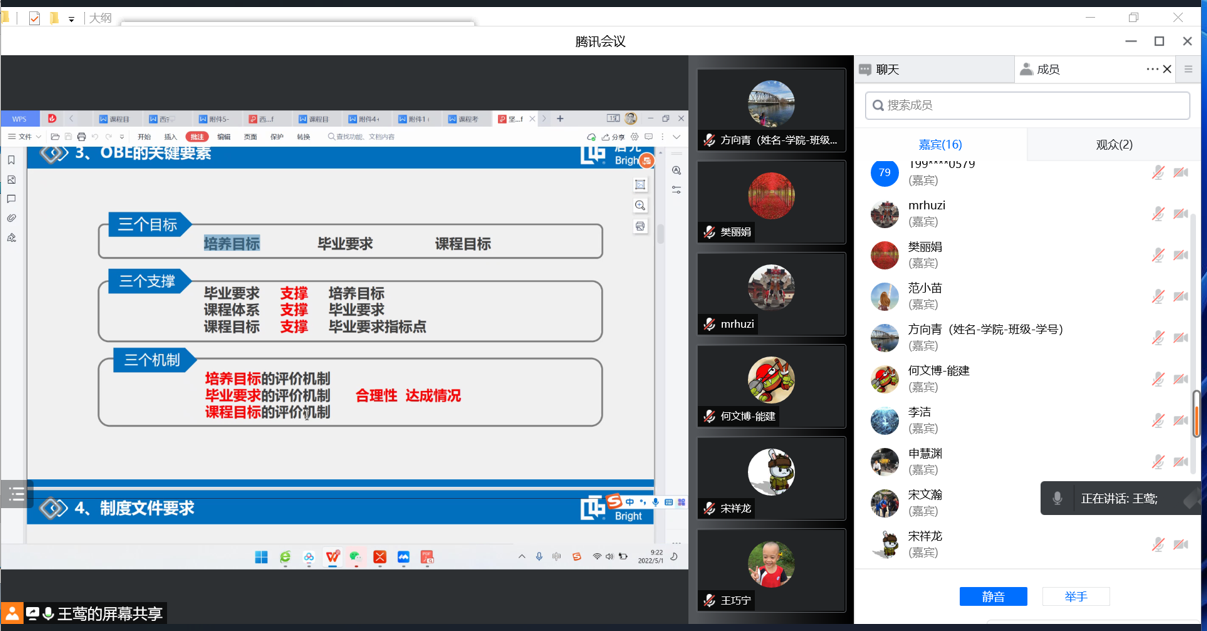
Task: Open the hamburger menu beside members panel
Action: (x=1188, y=70)
